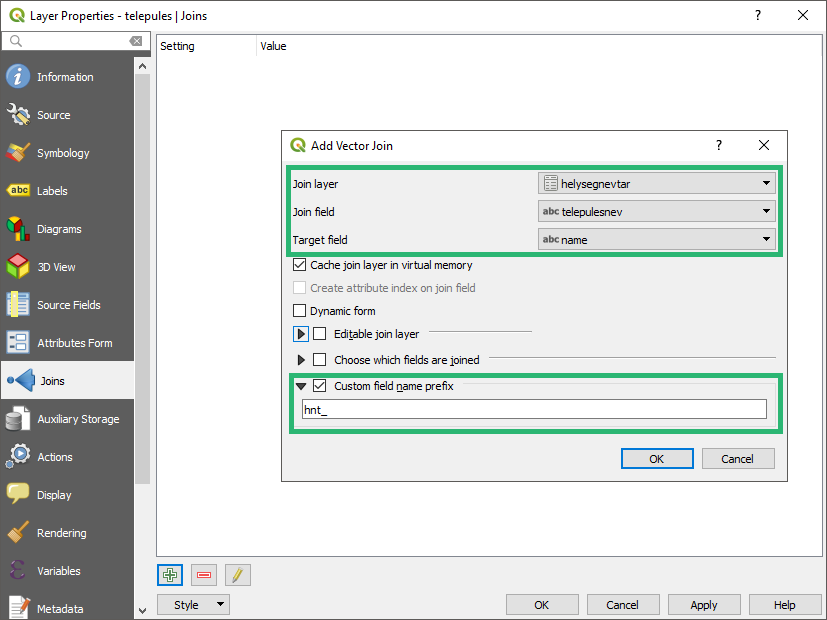Click the Auxiliary Storage database icon

pyautogui.click(x=18, y=419)
